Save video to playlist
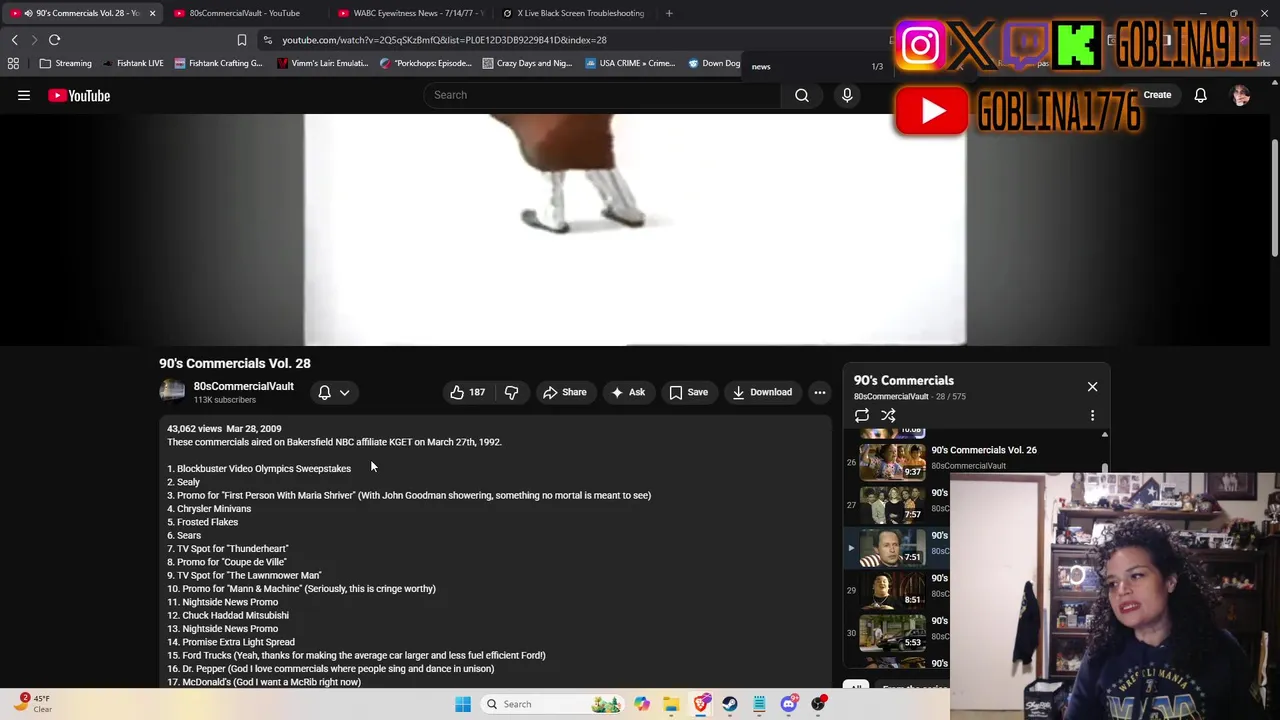1280x720 pixels. pyautogui.click(x=689, y=392)
